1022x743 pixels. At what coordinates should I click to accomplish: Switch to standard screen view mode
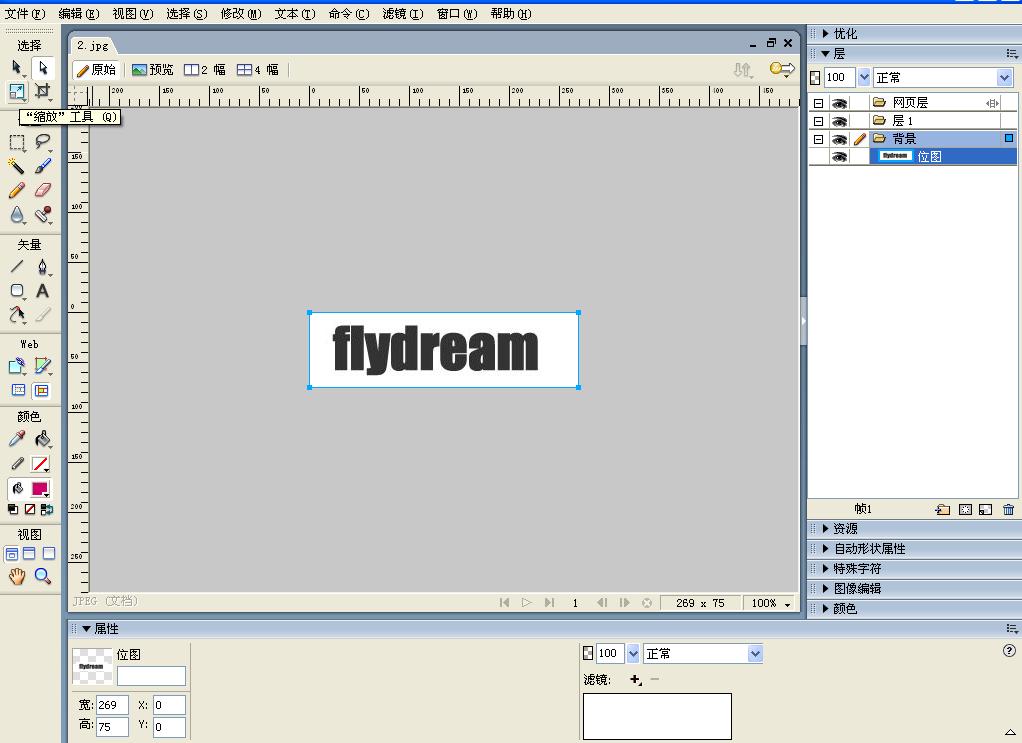pos(12,554)
